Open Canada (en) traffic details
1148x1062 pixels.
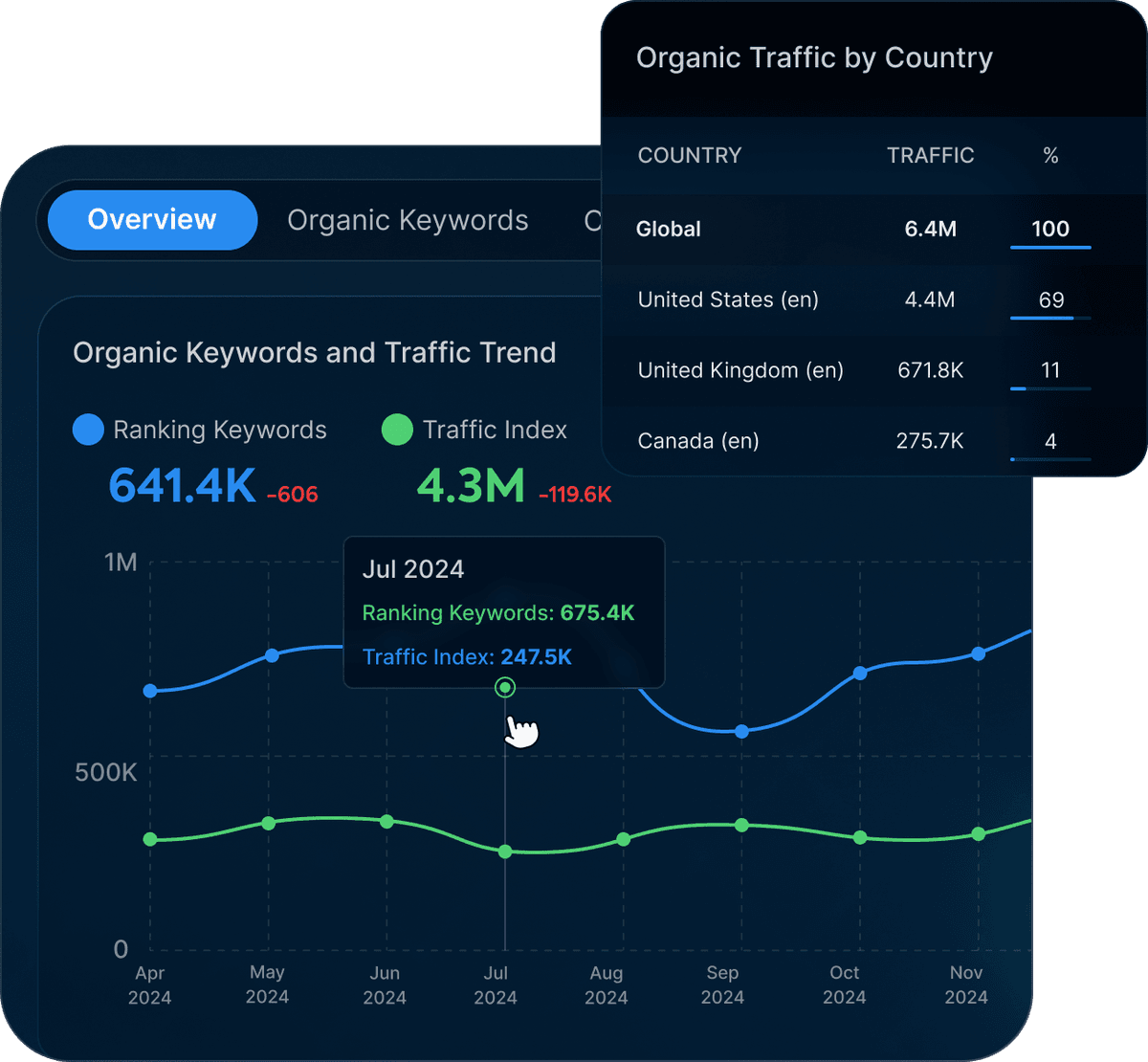coord(698,441)
